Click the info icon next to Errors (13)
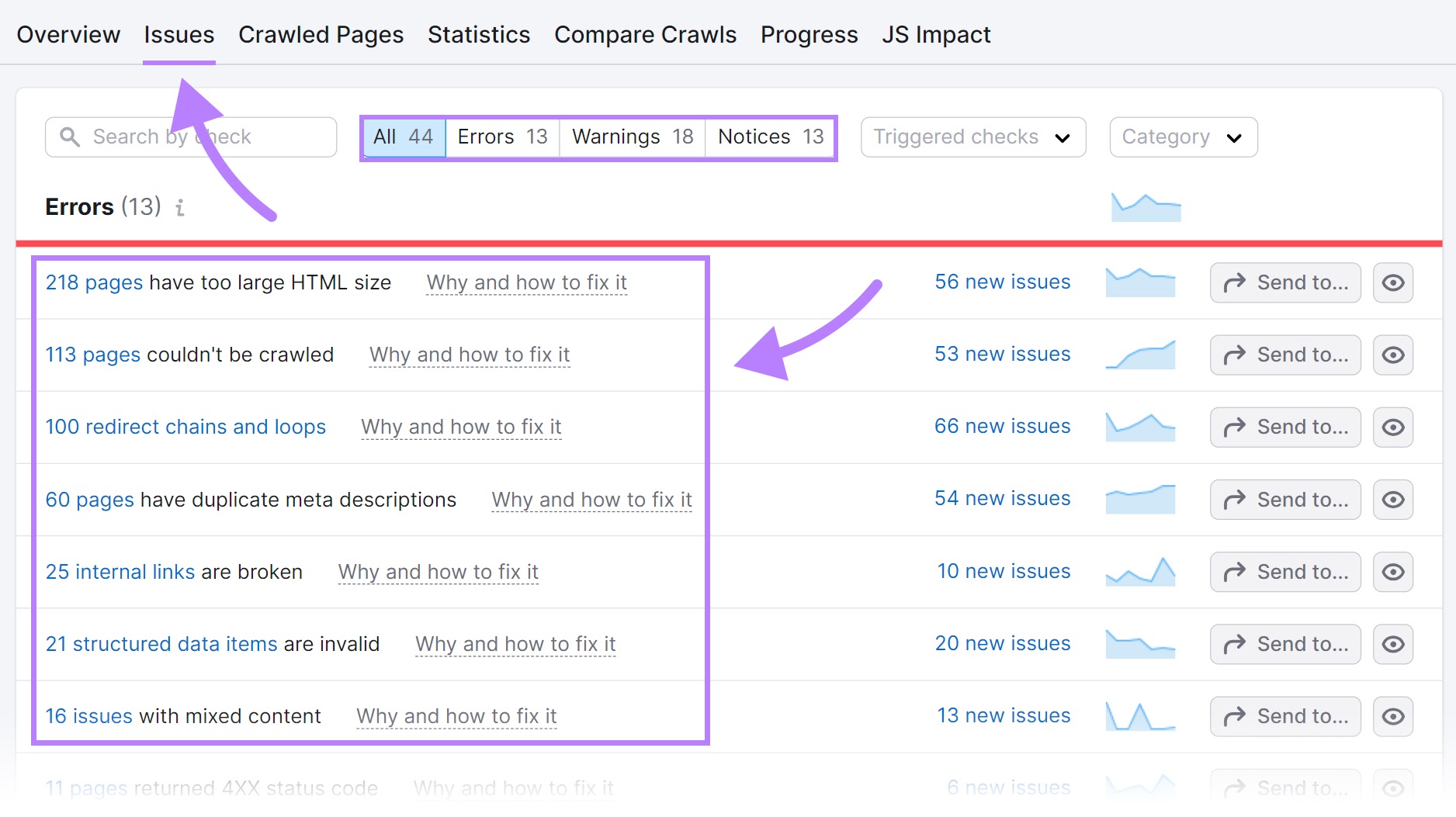Viewport: 1456px width, 817px height. (x=180, y=207)
